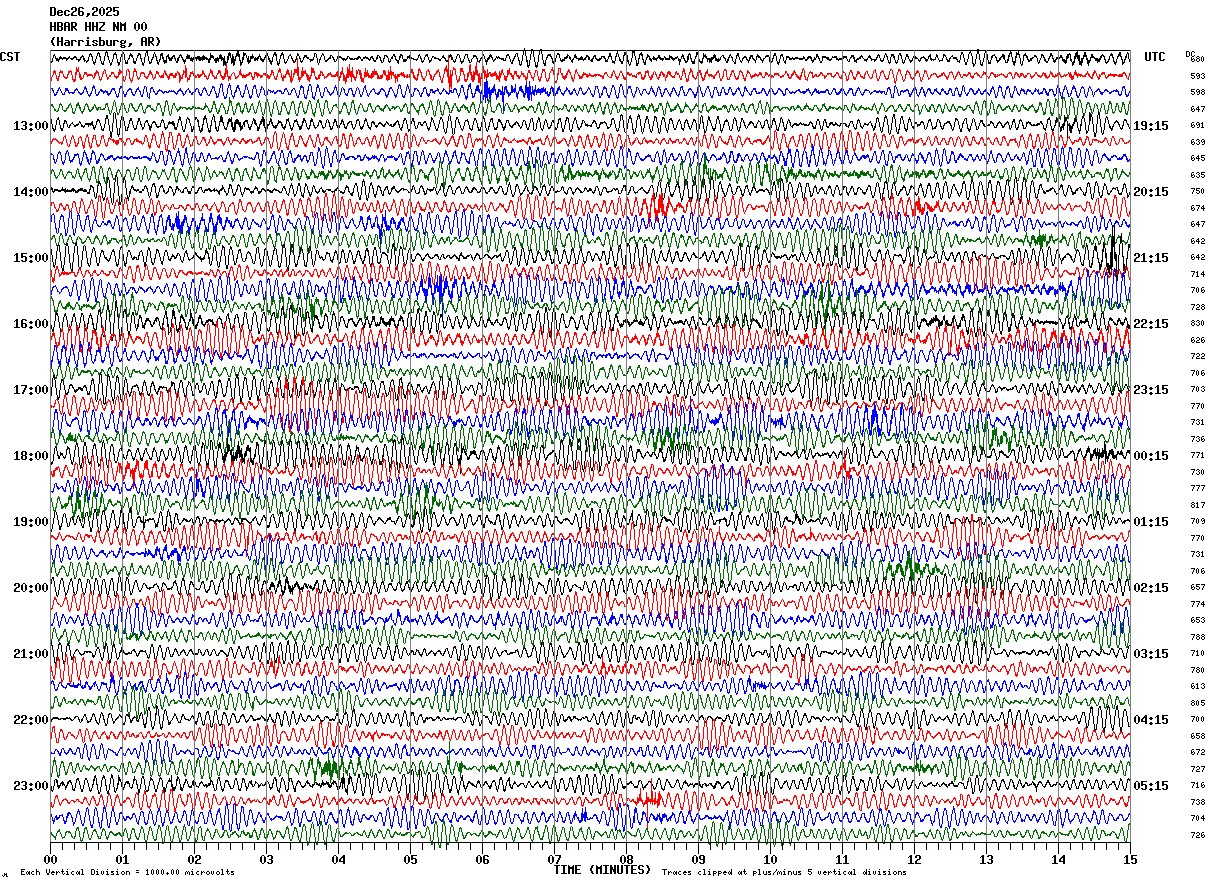1210x886 pixels.
Task: Click the "Traces clipped at plus/minus 5 vertical divisions" note
Action: click(784, 873)
